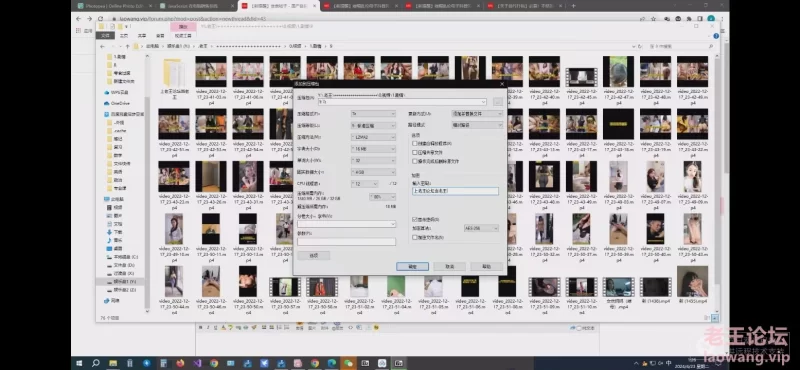Open Firefox from the taskbar

(180, 363)
